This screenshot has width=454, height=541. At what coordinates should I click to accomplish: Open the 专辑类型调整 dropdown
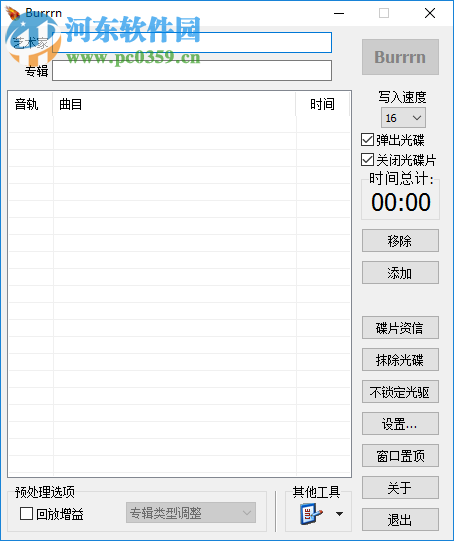click(191, 513)
